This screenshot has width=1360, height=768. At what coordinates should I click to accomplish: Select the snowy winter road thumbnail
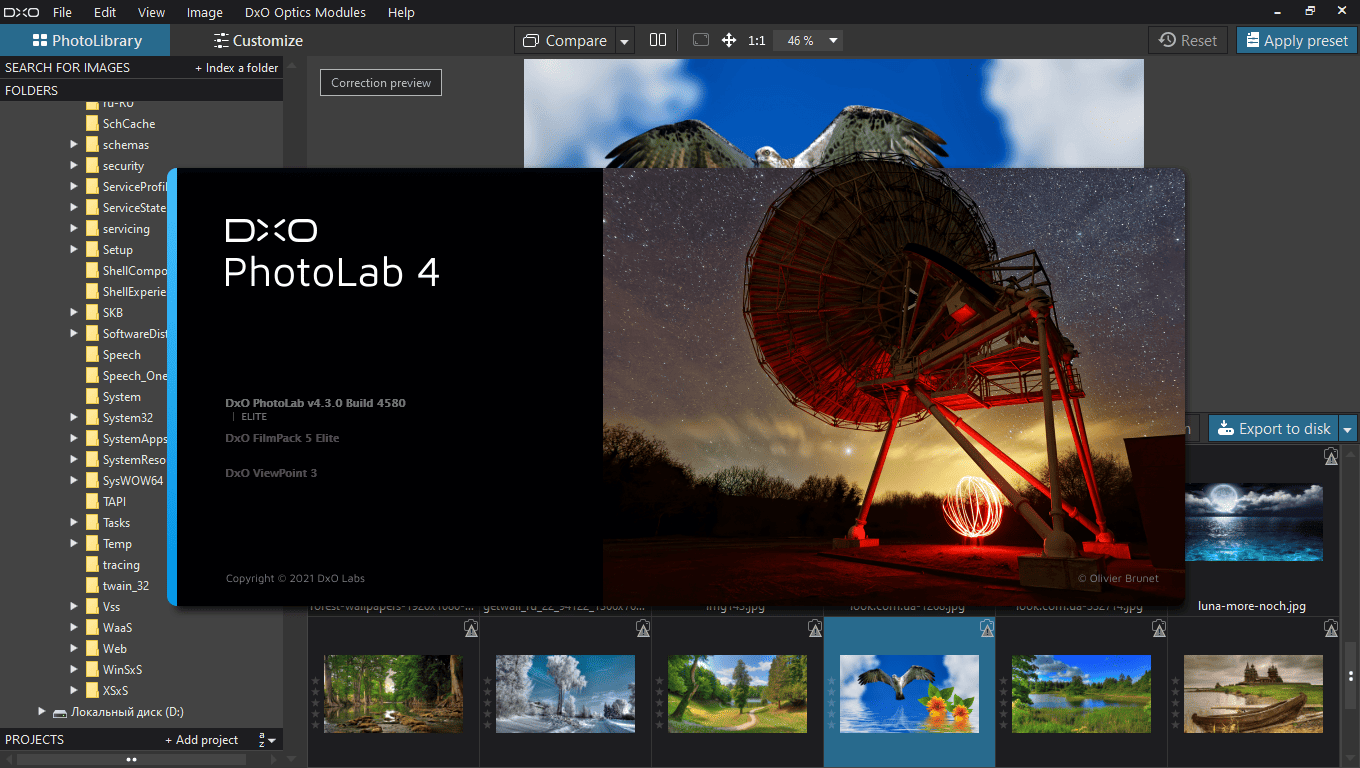click(566, 693)
